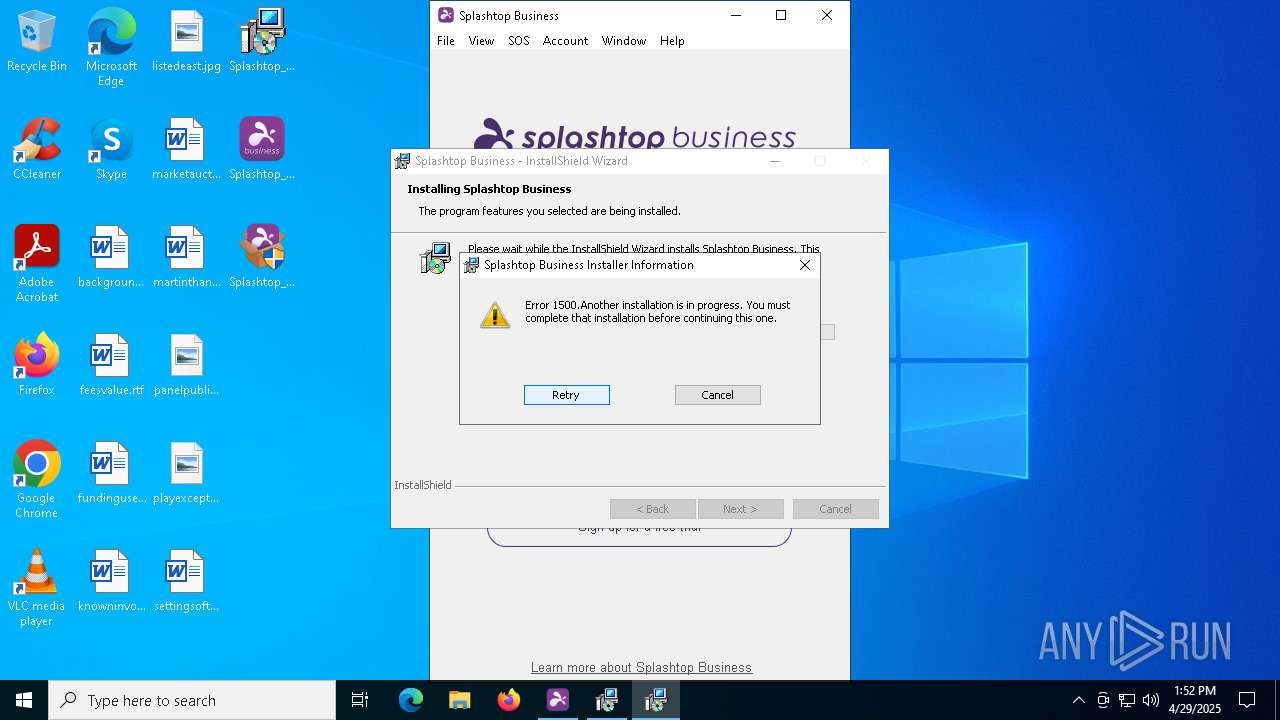
Task: Open Window menu in Splashtop Business
Action: tap(624, 41)
